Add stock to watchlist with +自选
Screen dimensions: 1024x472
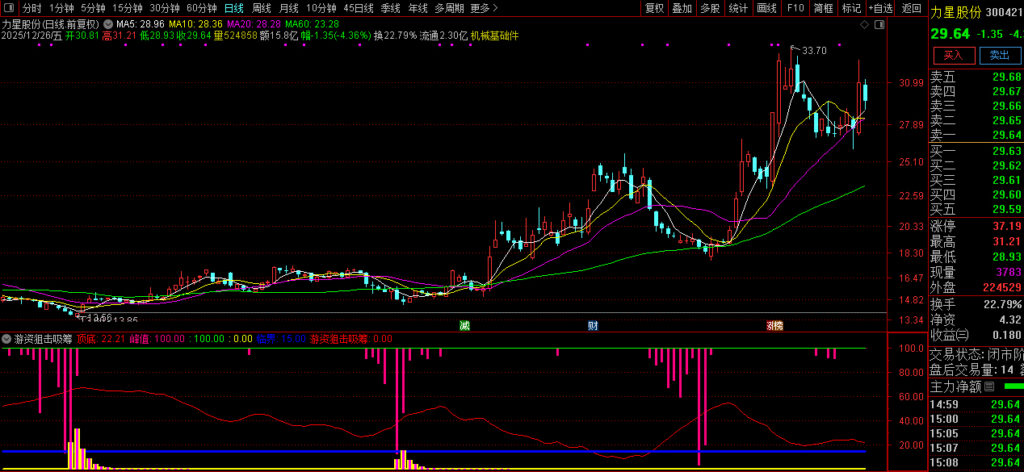click(880, 8)
